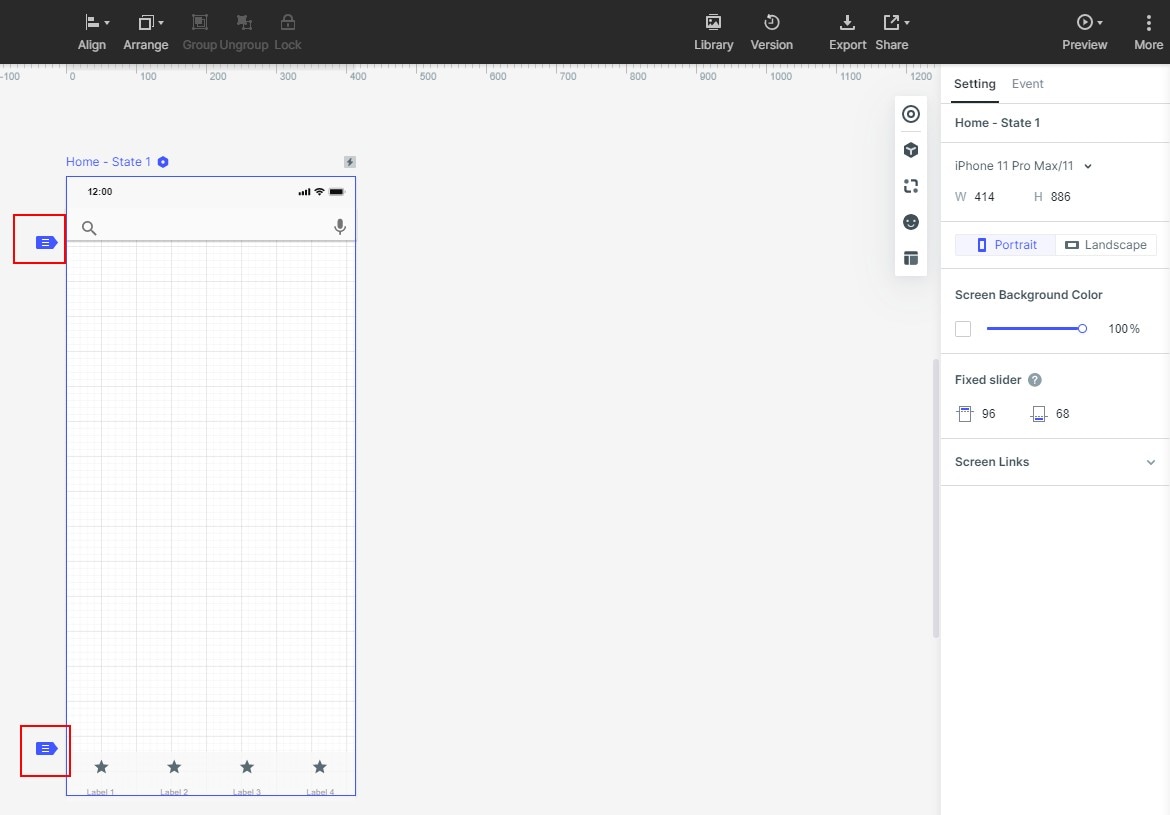The width and height of the screenshot is (1170, 815).
Task: Click the blue tag marker beside the star tab bar
Action: (x=46, y=749)
